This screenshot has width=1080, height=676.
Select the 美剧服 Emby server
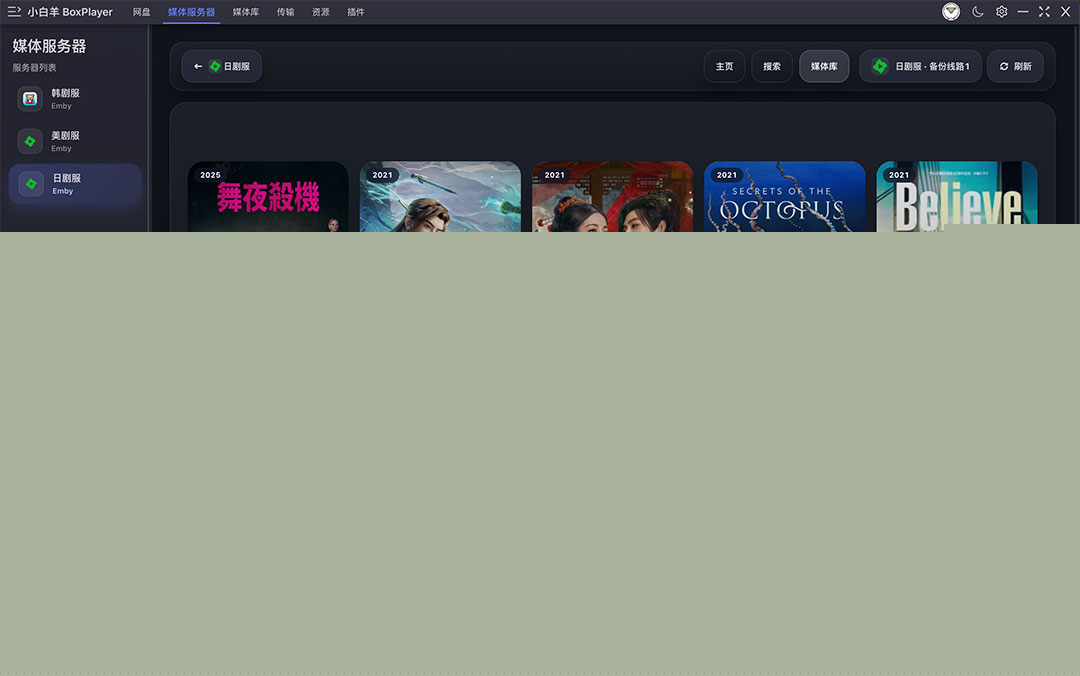pyautogui.click(x=75, y=141)
